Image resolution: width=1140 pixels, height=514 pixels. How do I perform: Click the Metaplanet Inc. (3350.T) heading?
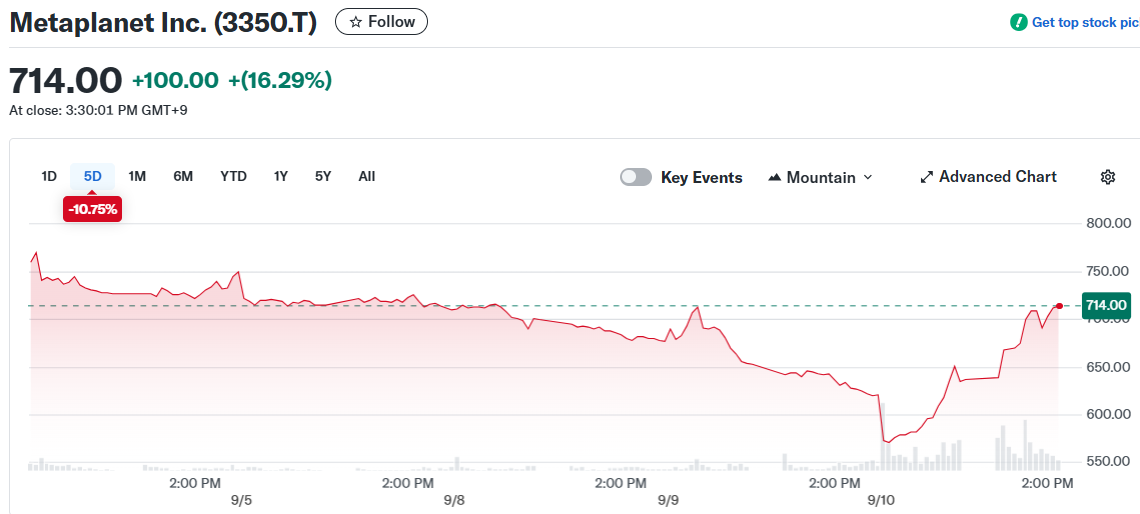tap(164, 23)
